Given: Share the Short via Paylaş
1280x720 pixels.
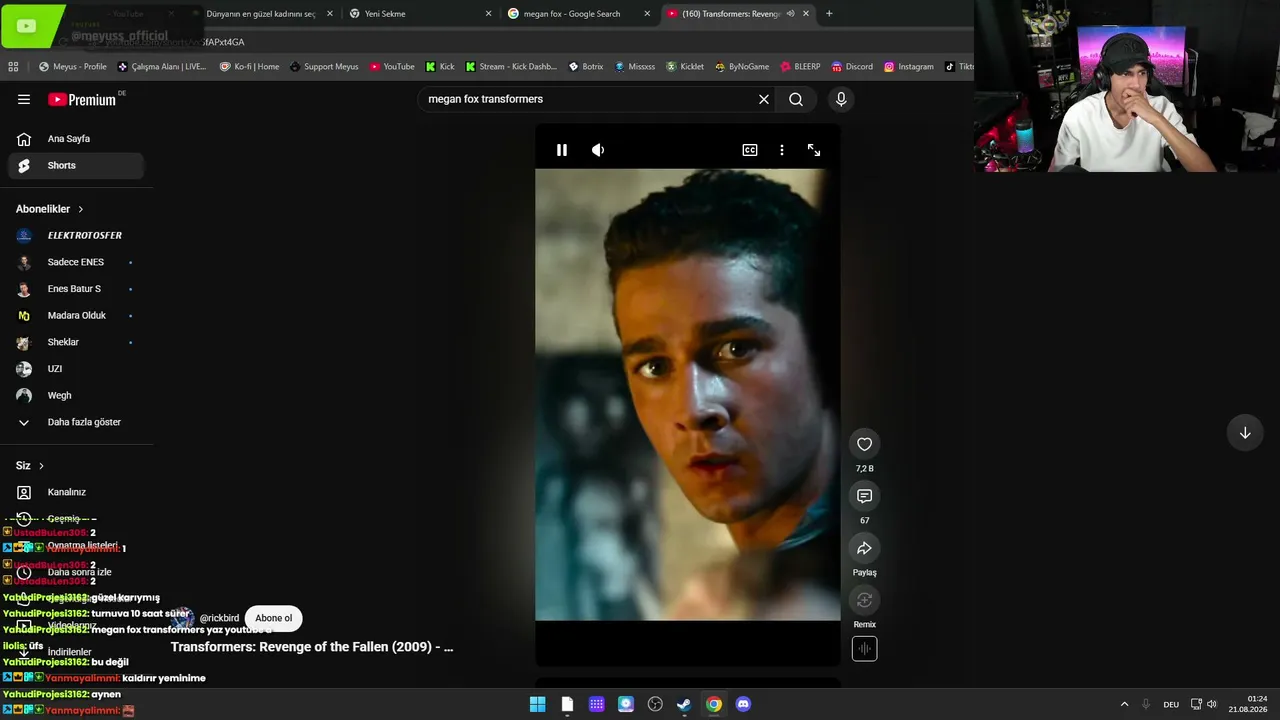Looking at the screenshot, I should tap(865, 548).
